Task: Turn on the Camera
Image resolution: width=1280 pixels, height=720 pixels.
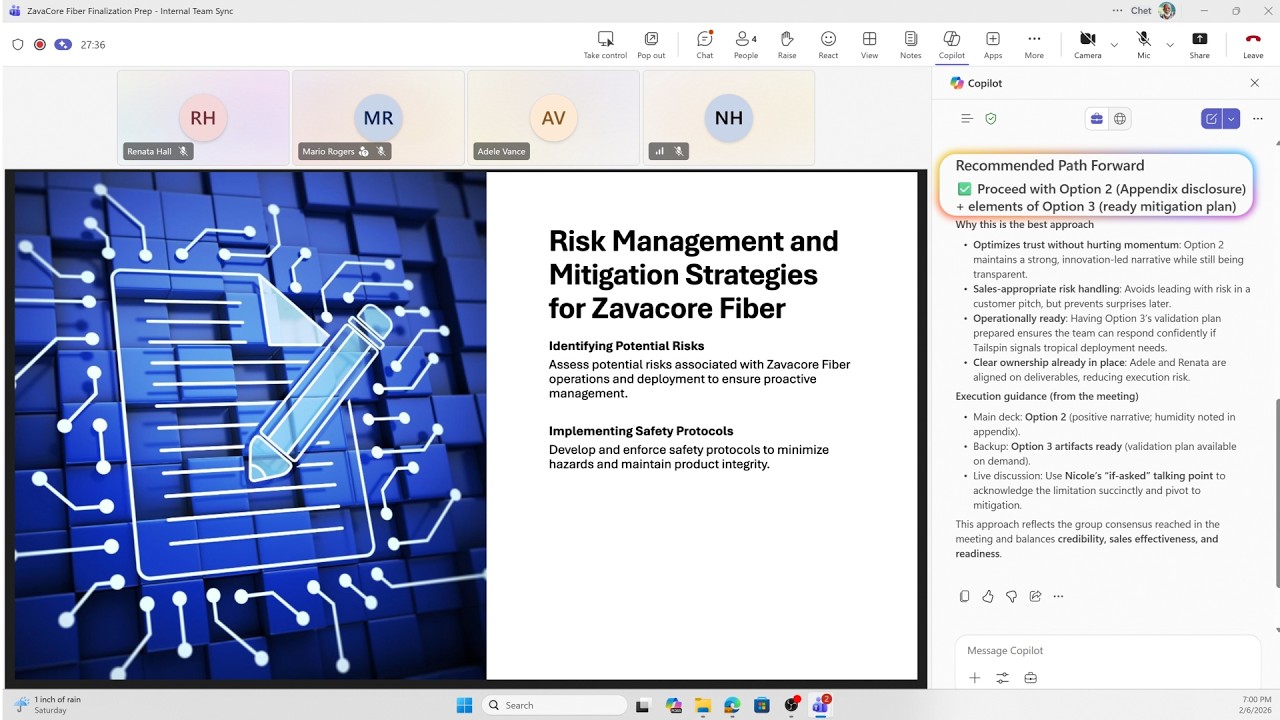Action: click(x=1087, y=44)
